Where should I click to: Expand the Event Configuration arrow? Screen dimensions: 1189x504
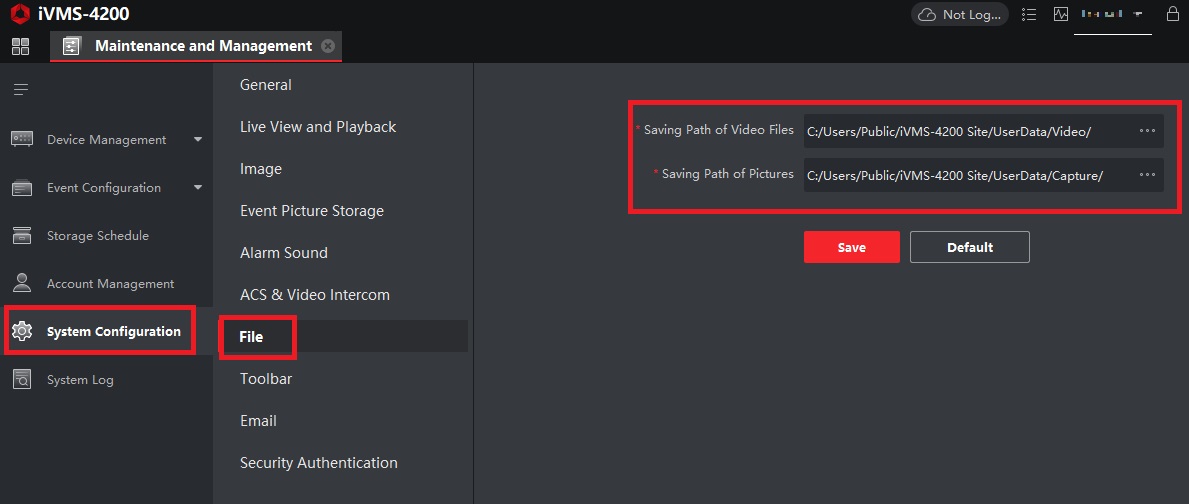198,187
